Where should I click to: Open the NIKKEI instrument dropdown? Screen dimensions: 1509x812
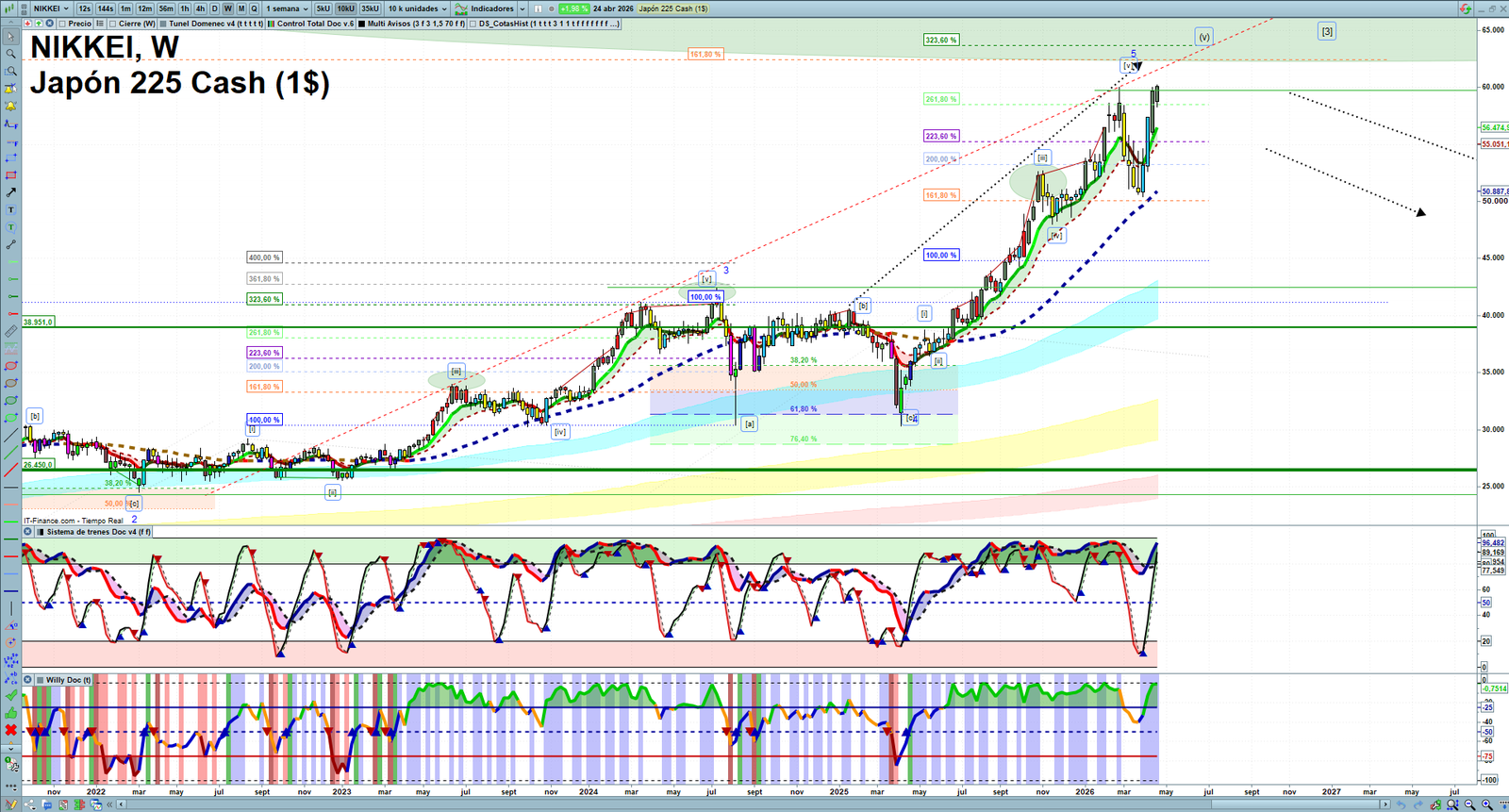(x=51, y=8)
